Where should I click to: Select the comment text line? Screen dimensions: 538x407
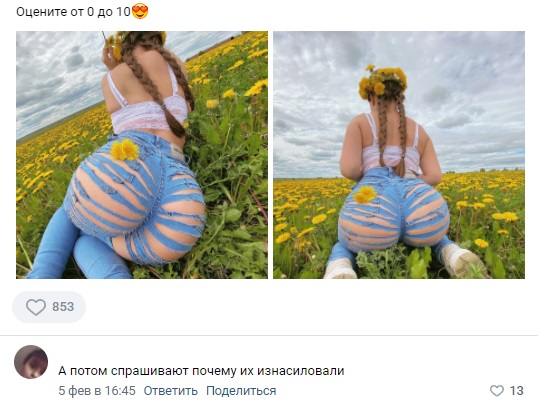[201, 371]
